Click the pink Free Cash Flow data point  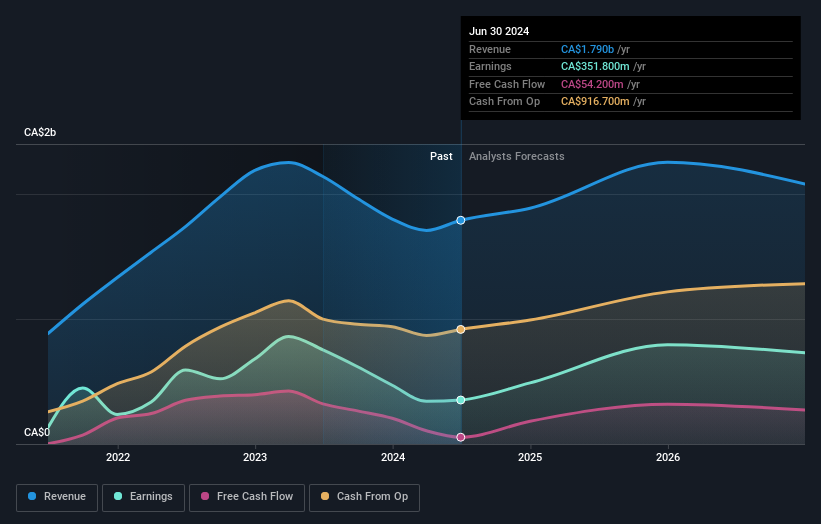click(461, 437)
